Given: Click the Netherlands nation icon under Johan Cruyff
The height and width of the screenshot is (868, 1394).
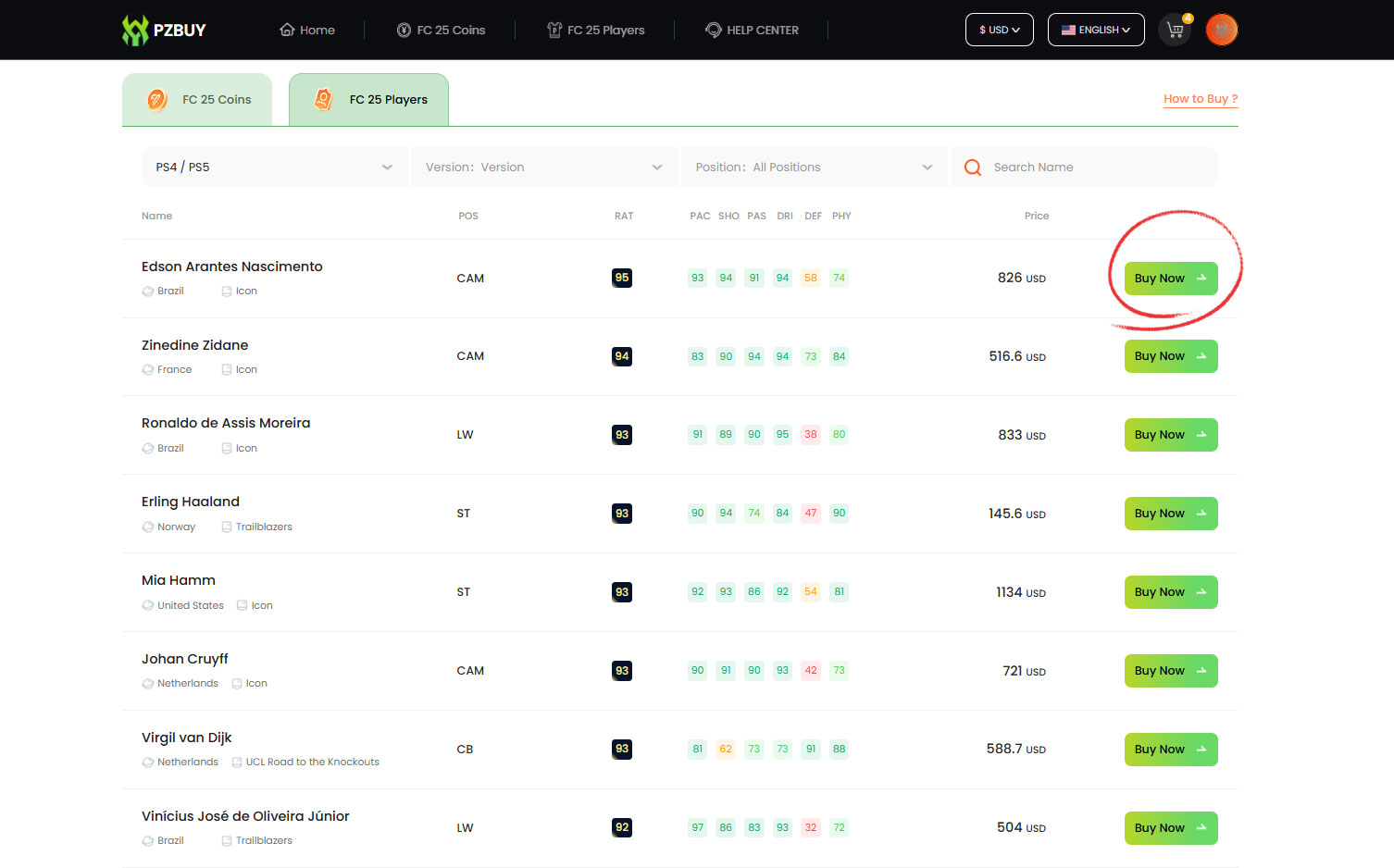Looking at the screenshot, I should click(147, 684).
